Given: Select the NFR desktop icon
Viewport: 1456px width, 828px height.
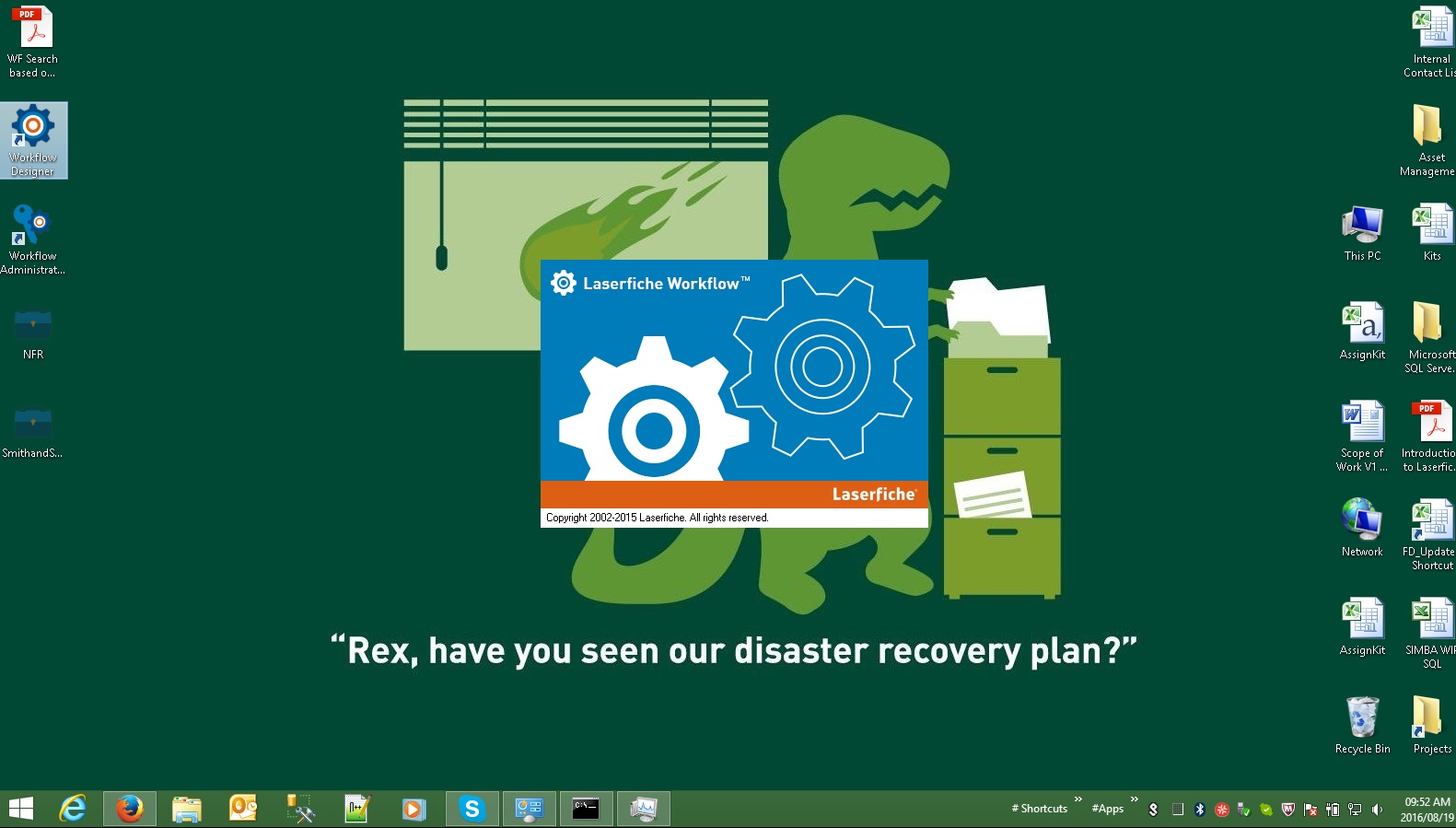Looking at the screenshot, I should point(33,333).
